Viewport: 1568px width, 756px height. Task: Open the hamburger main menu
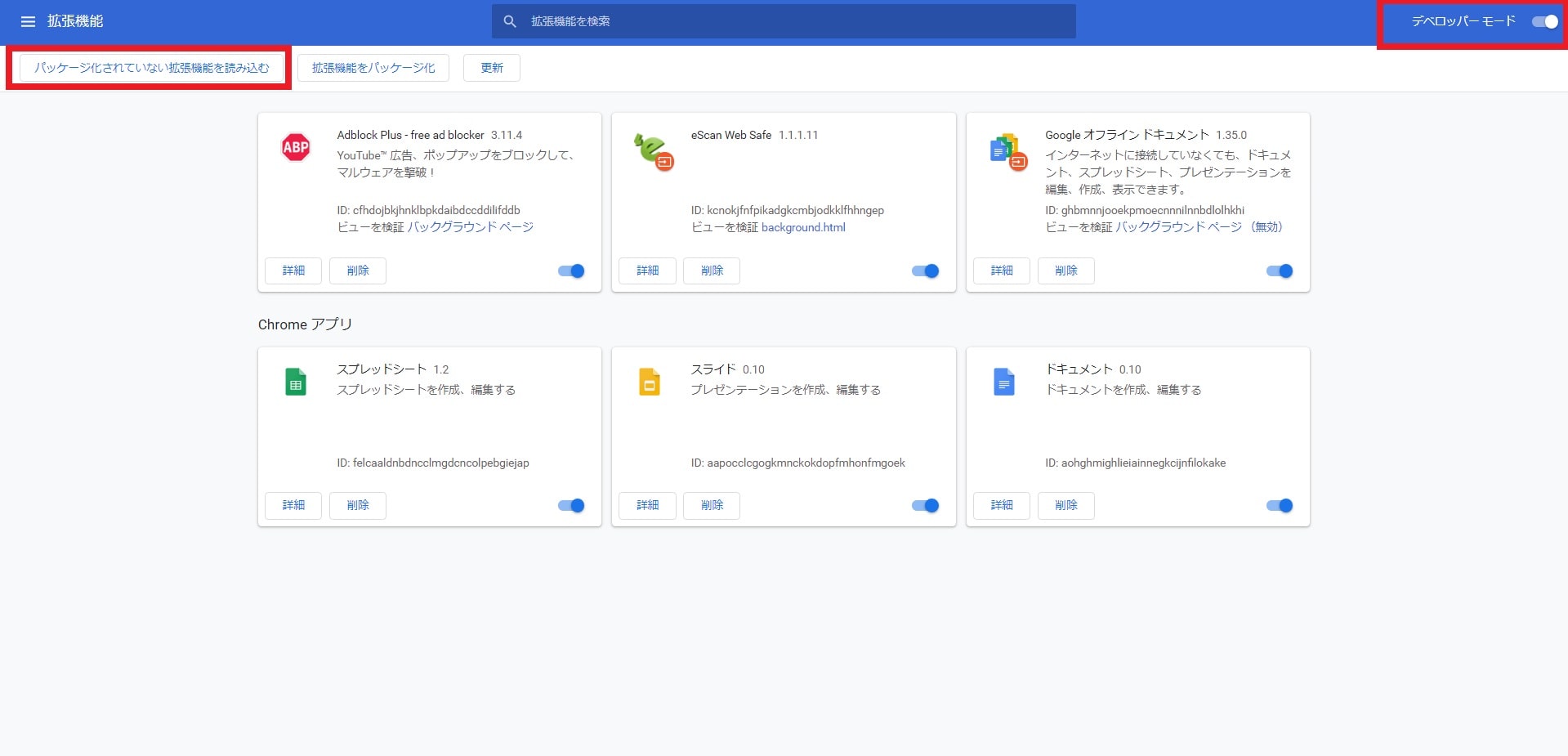[x=28, y=21]
